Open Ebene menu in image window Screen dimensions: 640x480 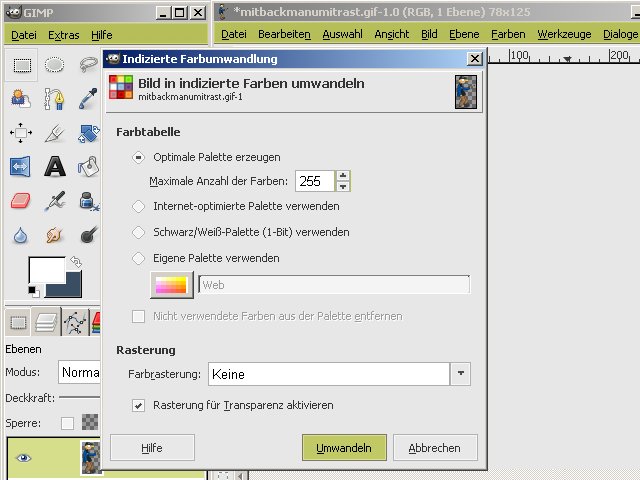pyautogui.click(x=464, y=34)
